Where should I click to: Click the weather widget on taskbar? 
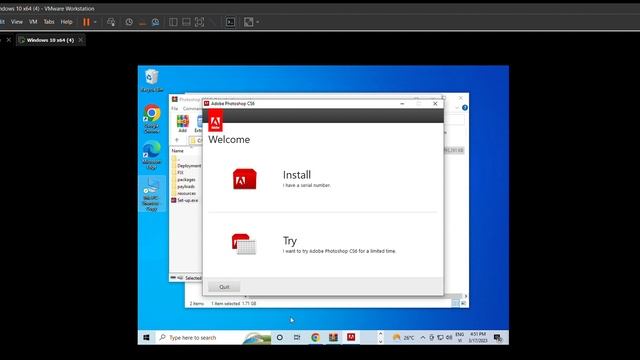click(x=403, y=338)
